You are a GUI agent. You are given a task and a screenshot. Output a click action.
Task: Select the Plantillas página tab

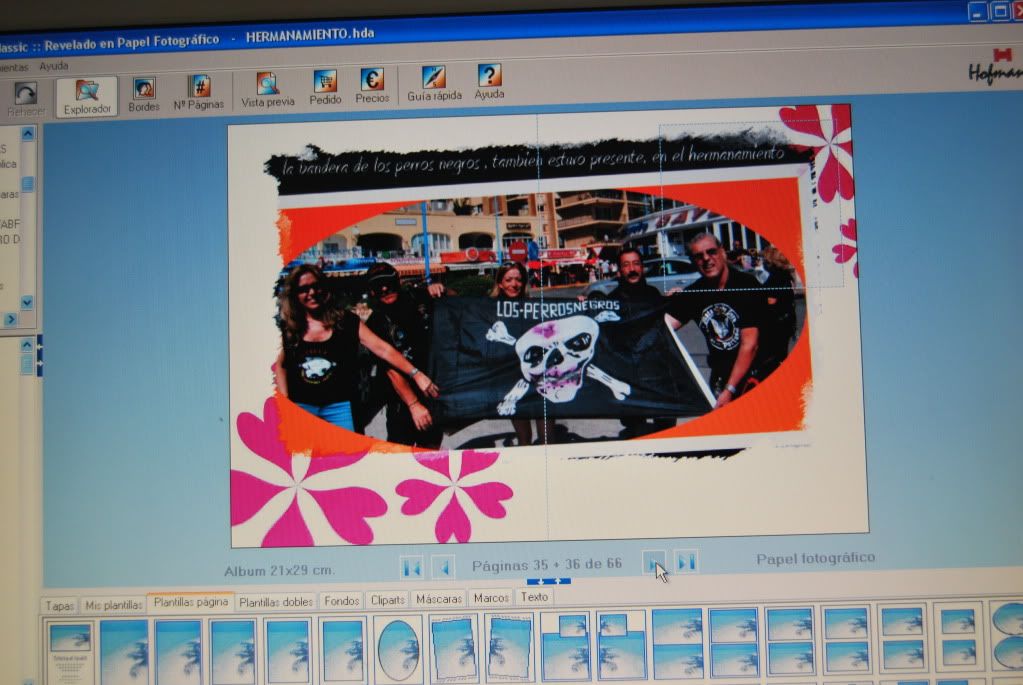point(191,601)
